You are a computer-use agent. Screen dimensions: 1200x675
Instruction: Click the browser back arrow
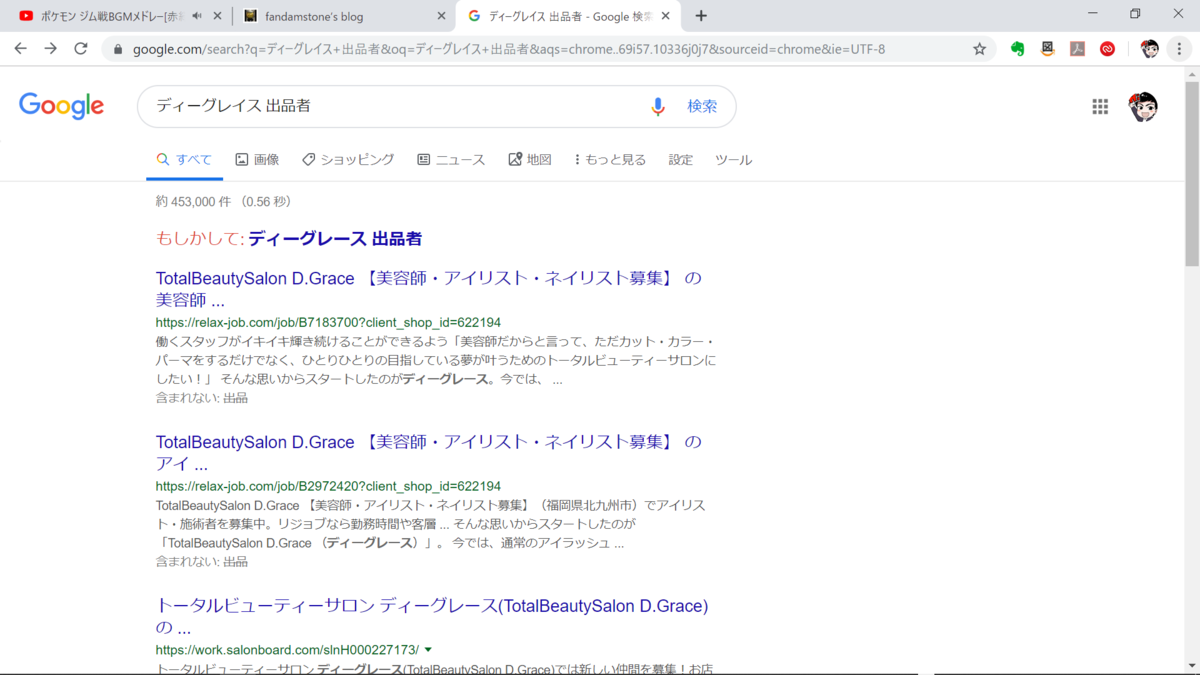[x=21, y=48]
